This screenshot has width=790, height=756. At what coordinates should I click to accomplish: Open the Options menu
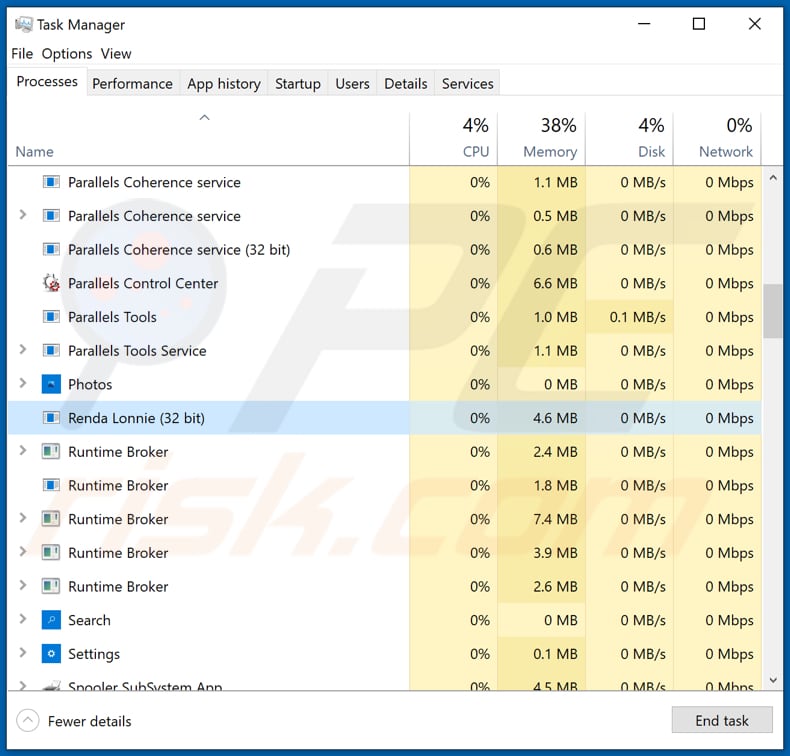tap(67, 53)
